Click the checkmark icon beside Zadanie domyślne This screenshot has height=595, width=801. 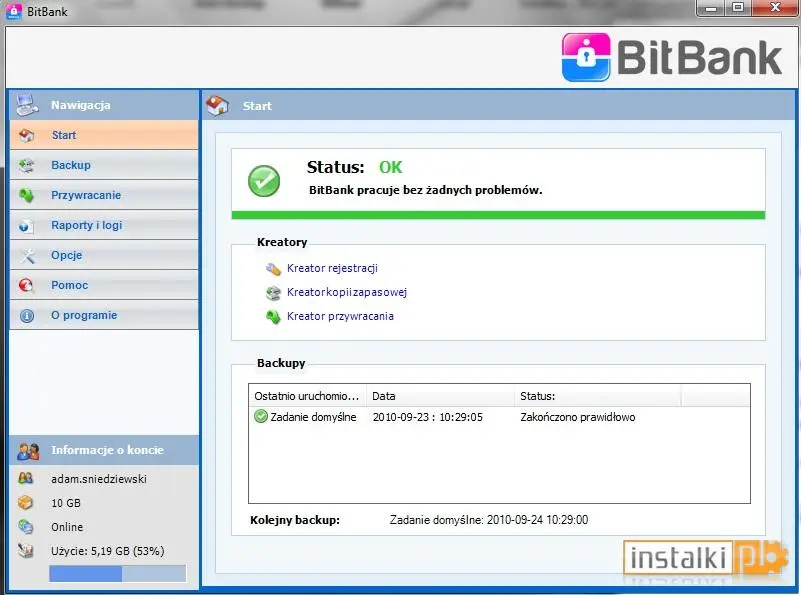[261, 416]
